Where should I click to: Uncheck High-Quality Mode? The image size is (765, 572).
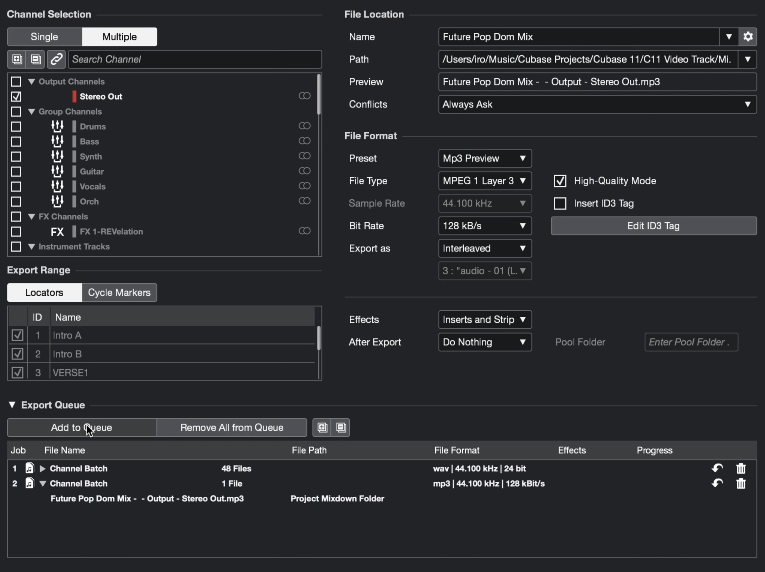560,181
